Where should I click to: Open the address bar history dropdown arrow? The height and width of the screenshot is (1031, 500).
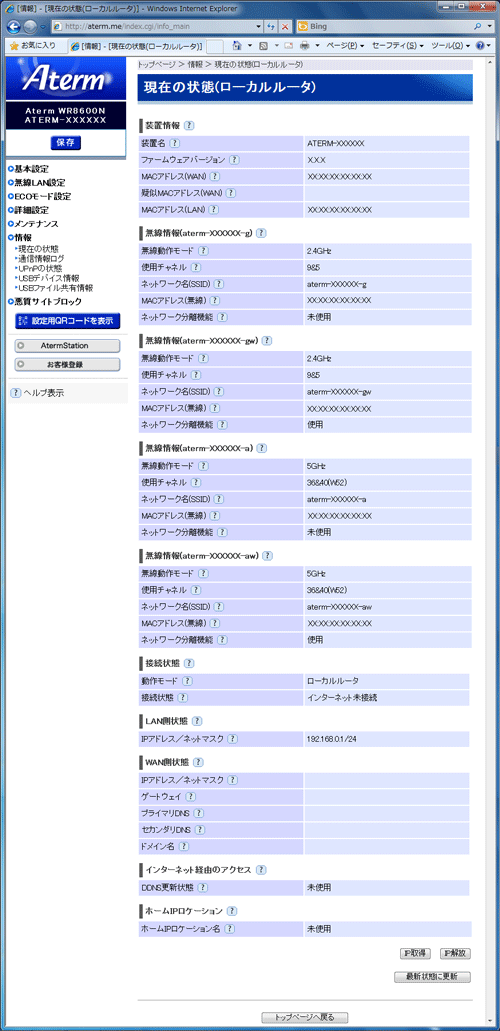click(x=259, y=27)
